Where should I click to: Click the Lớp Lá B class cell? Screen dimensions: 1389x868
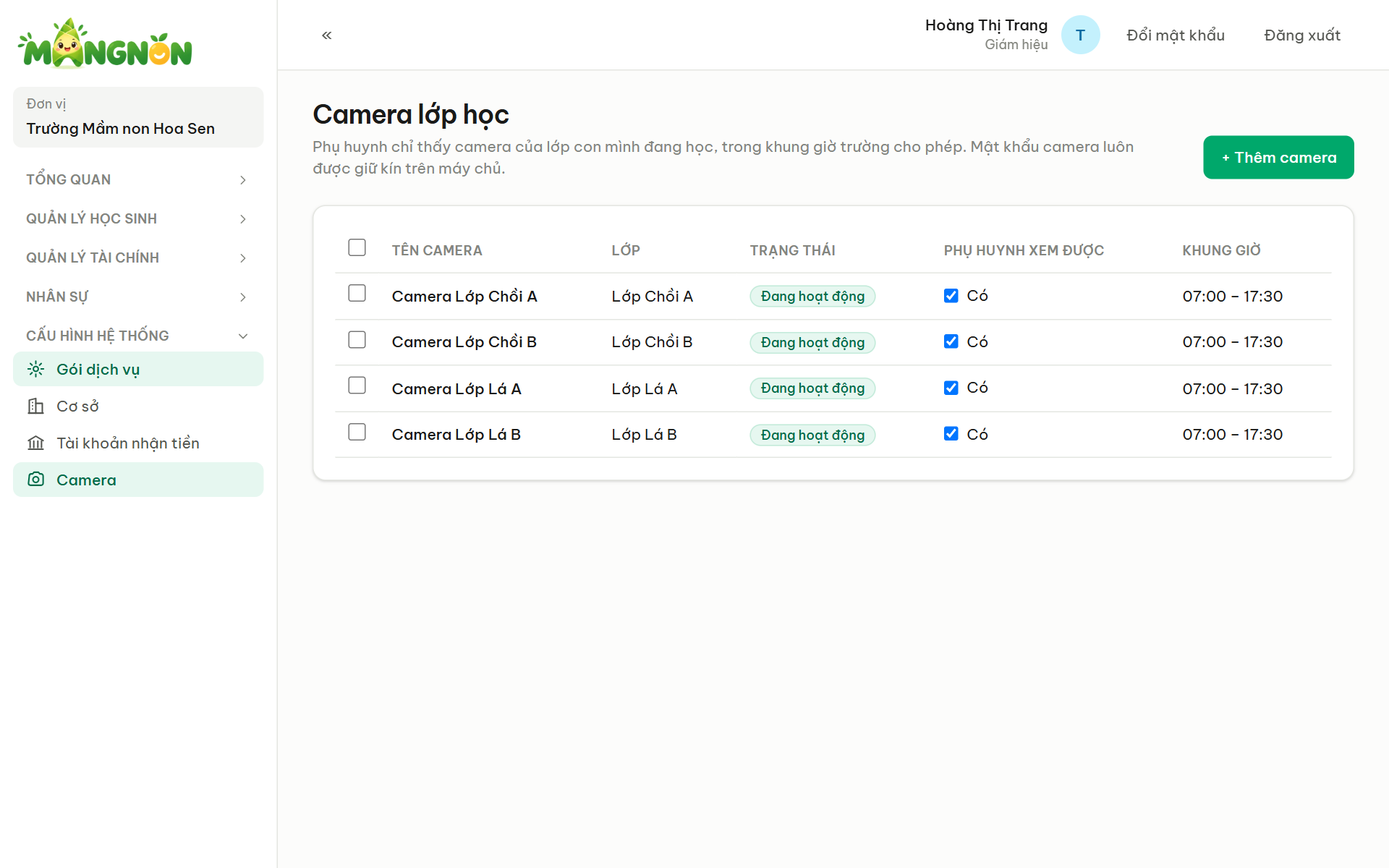[x=644, y=434]
